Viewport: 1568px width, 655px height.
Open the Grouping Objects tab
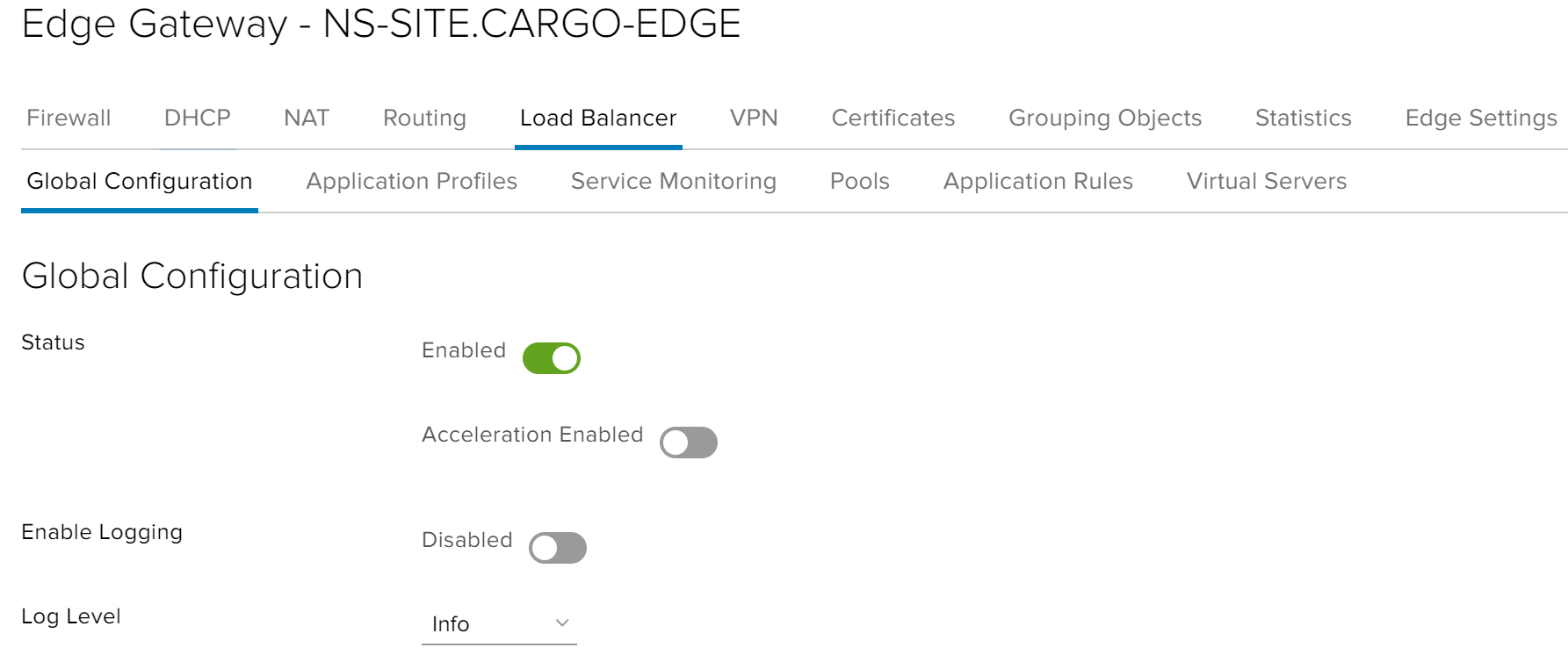pos(1104,118)
